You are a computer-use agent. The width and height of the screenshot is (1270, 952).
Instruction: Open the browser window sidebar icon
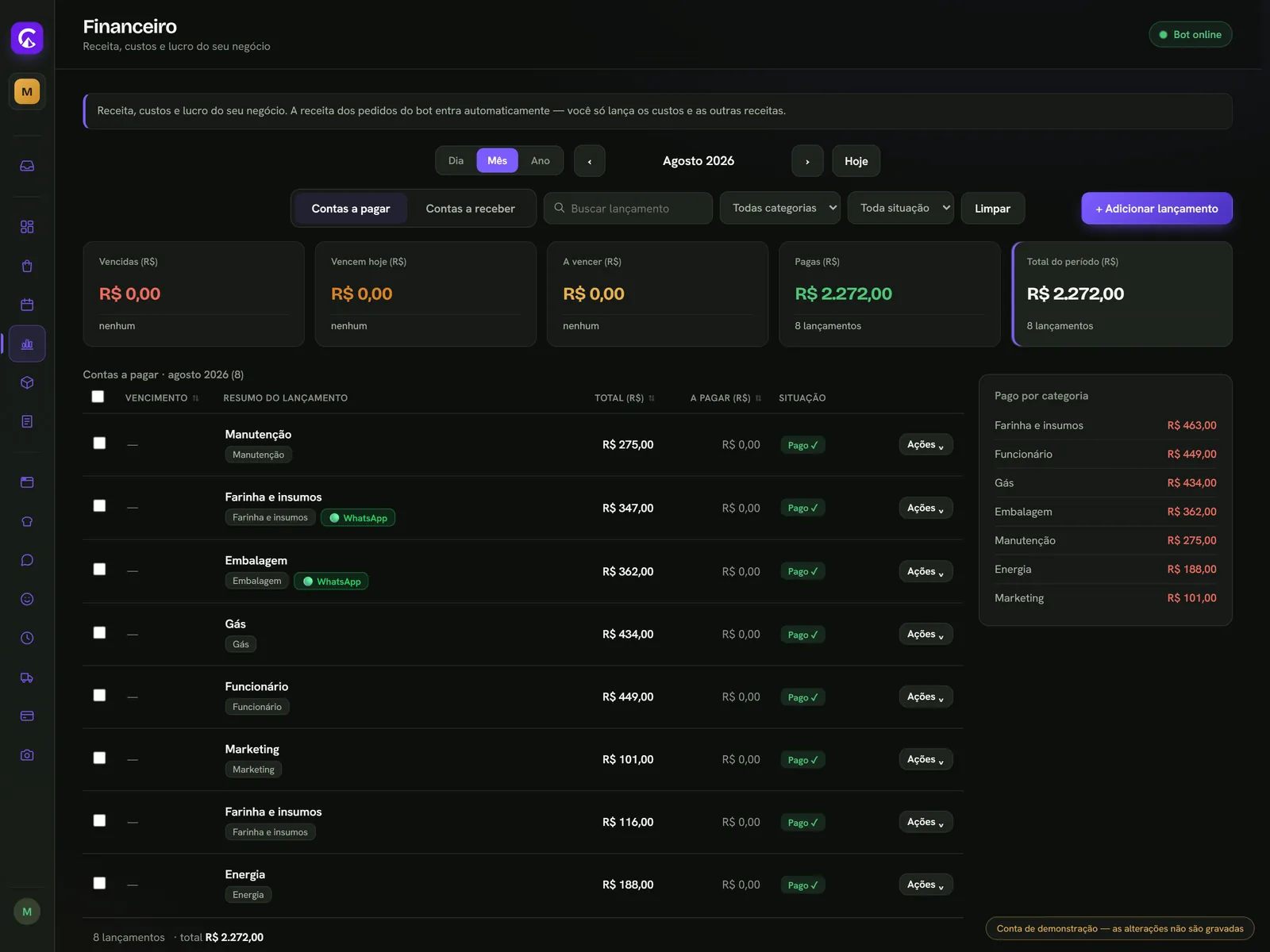pos(27,482)
